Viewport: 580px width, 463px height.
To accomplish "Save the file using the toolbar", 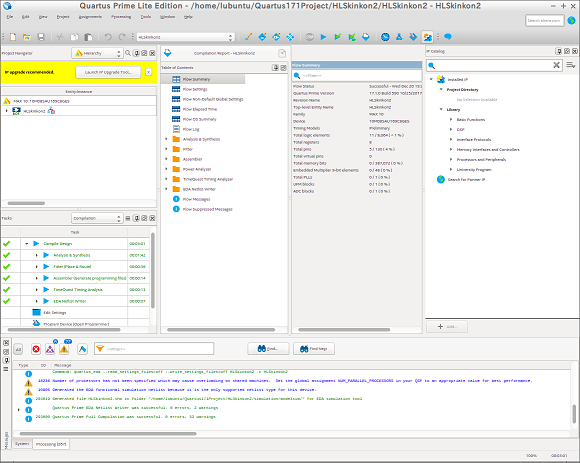I will 41,37.
